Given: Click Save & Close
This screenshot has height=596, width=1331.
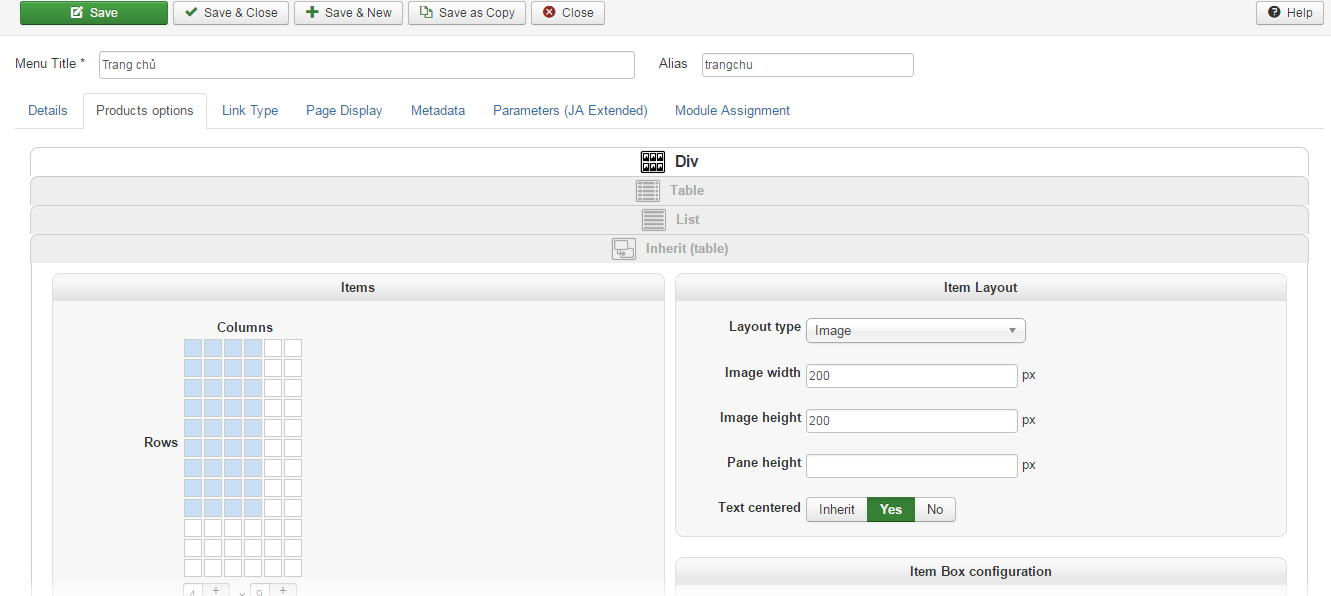Looking at the screenshot, I should pyautogui.click(x=231, y=13).
